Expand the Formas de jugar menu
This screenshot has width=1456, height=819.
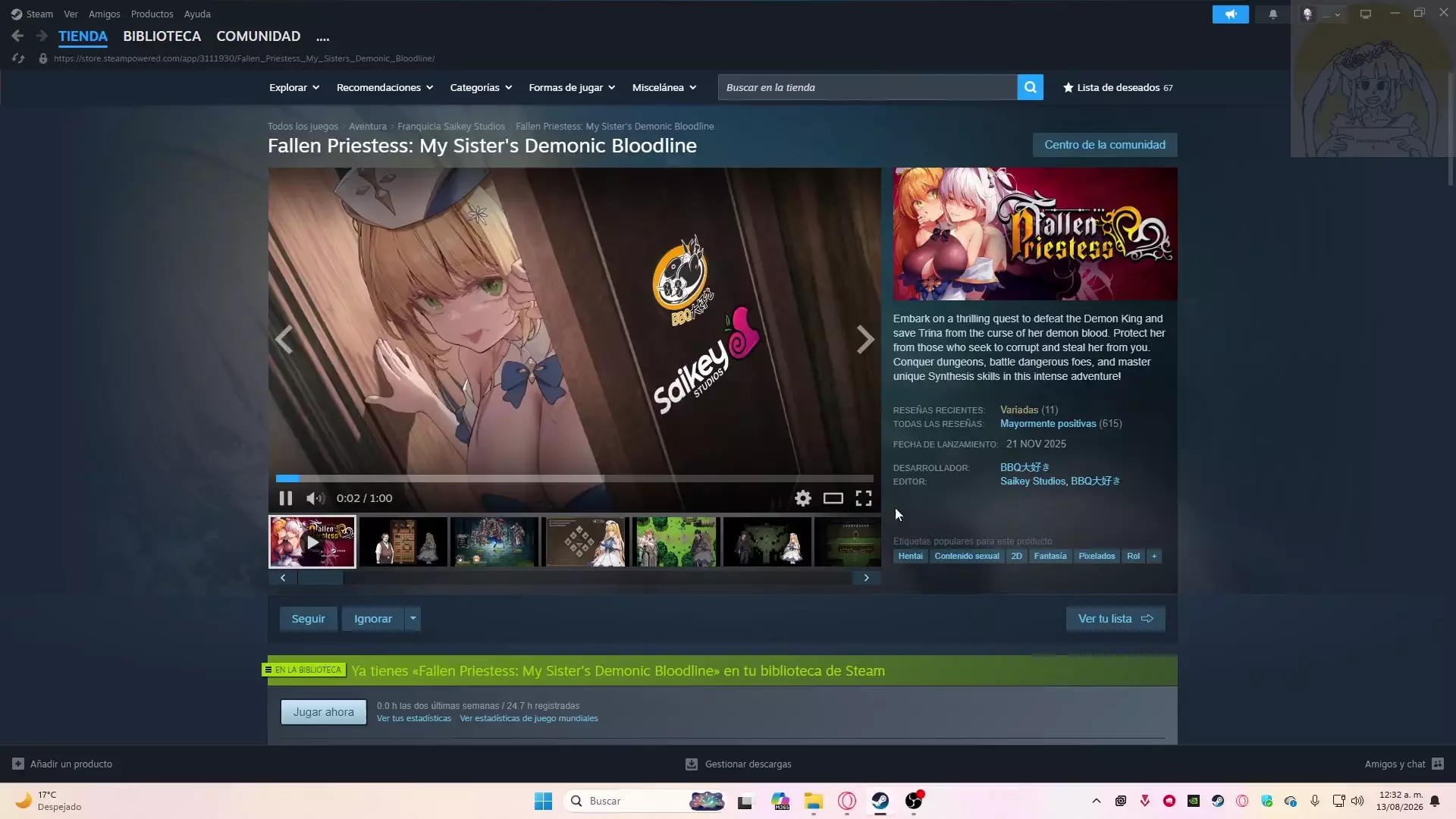tap(572, 87)
